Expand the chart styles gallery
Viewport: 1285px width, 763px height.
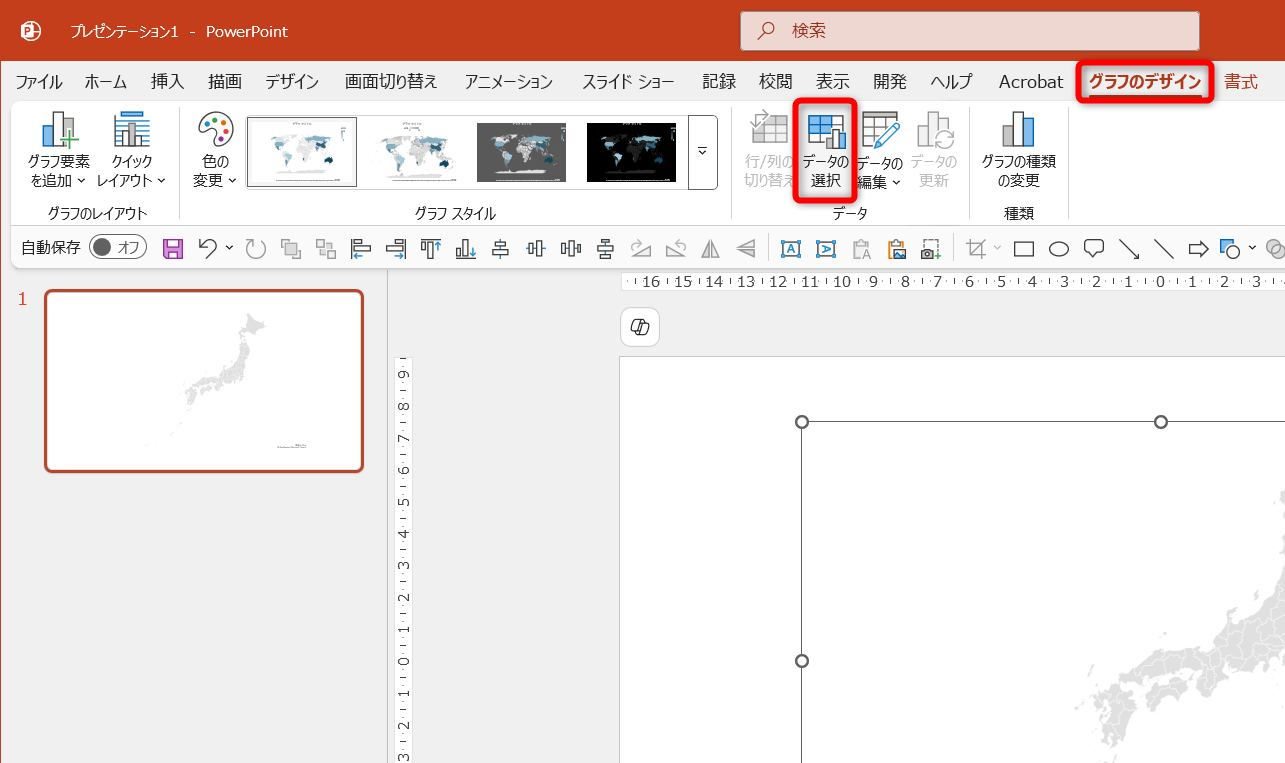703,152
